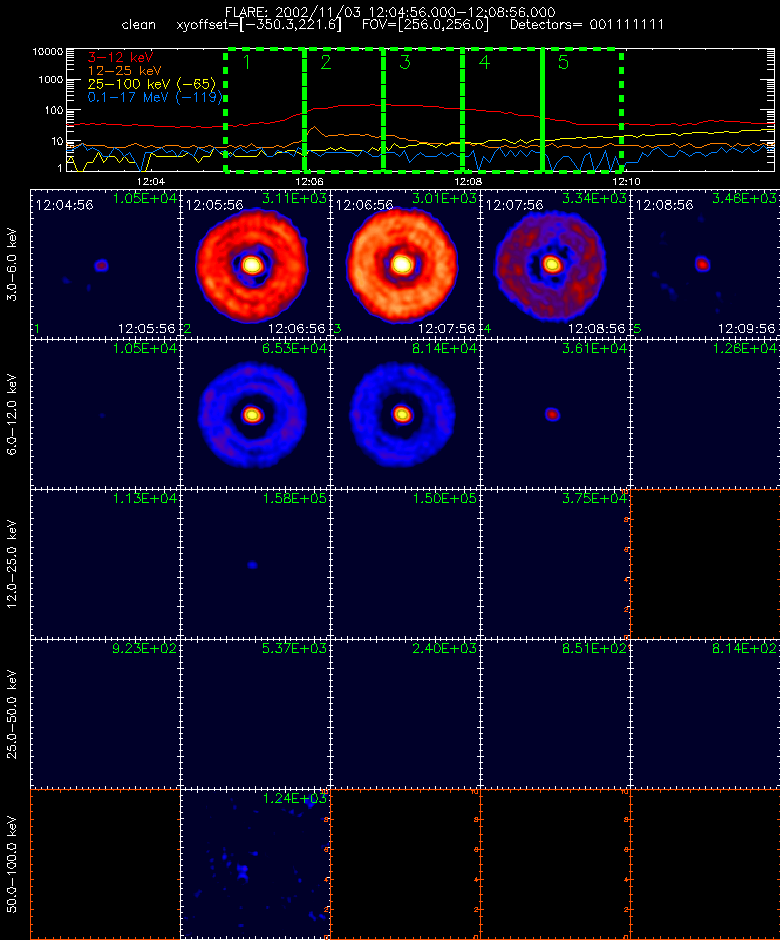The image size is (780, 940).
Task: Select the xyoffset=[-350.3,221.6] text
Action: coord(259,25)
